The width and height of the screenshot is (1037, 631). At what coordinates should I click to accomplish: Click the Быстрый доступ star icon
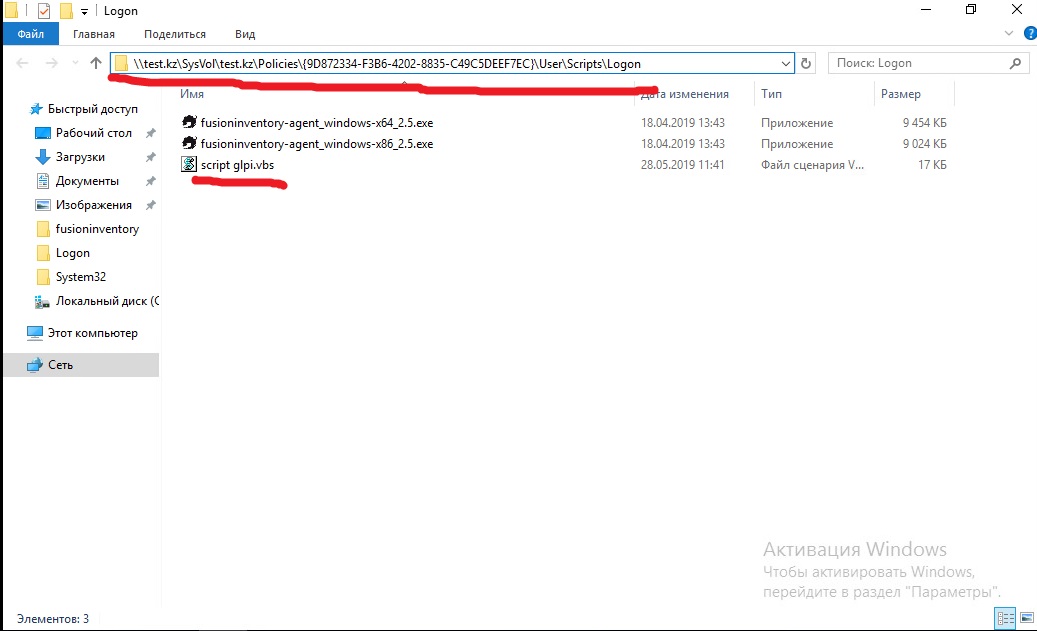36,108
